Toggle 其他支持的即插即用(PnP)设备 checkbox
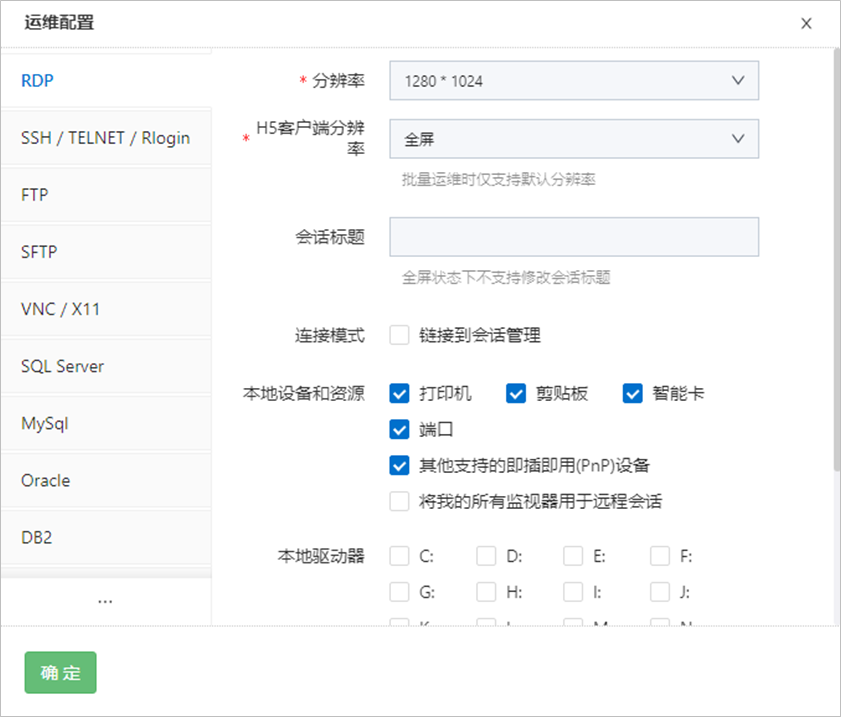The width and height of the screenshot is (841, 717). (400, 465)
